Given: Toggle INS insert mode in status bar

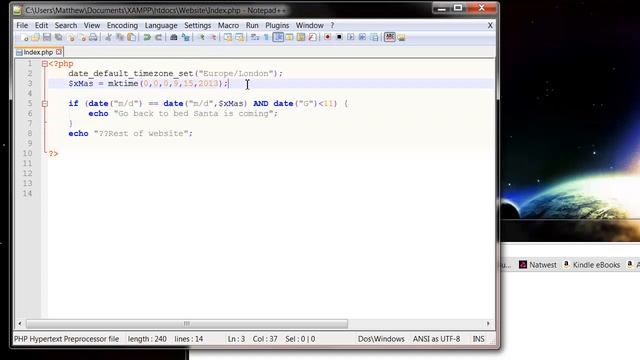Looking at the screenshot, I should (478, 339).
